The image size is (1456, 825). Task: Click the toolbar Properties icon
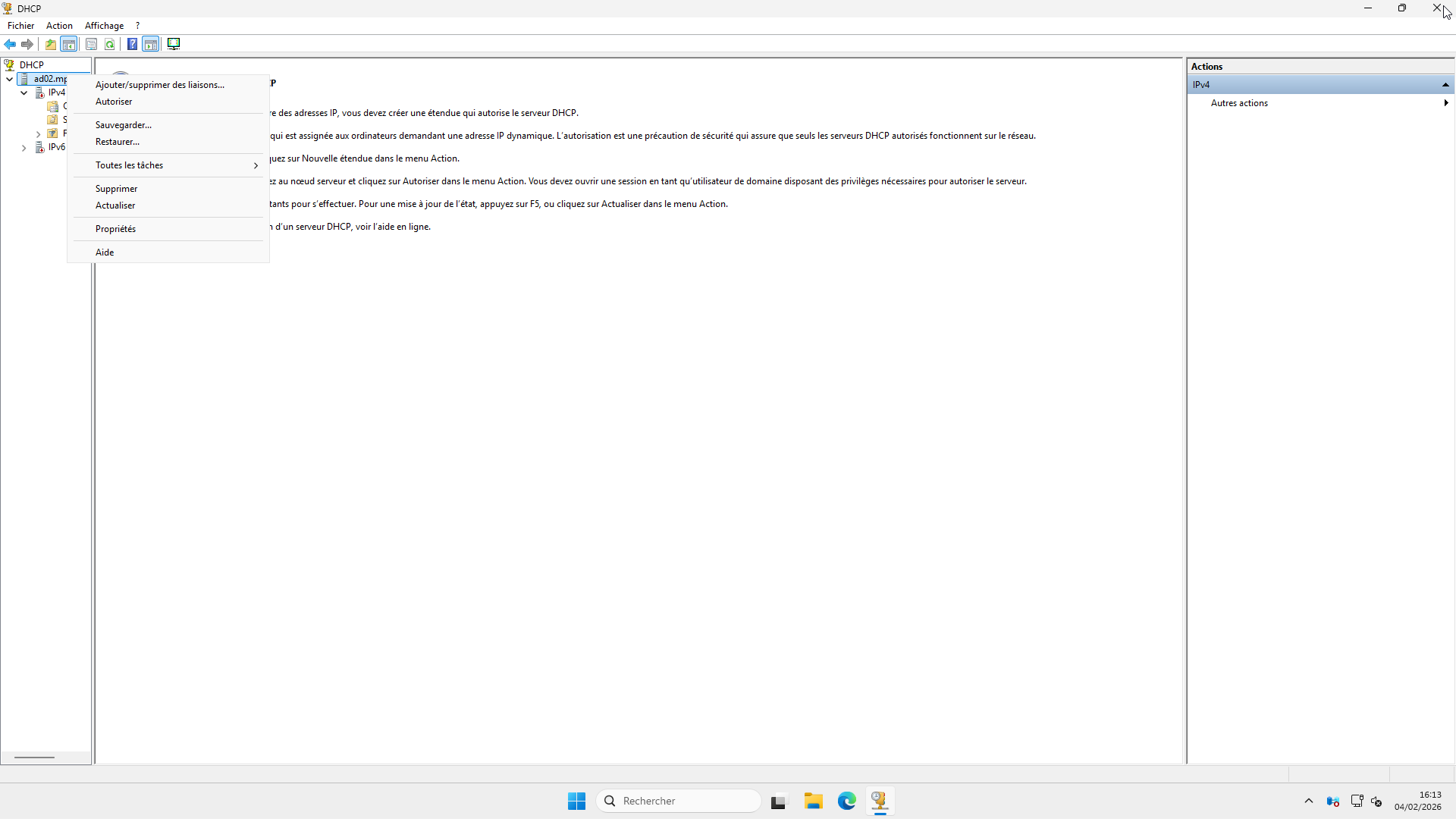(x=91, y=44)
